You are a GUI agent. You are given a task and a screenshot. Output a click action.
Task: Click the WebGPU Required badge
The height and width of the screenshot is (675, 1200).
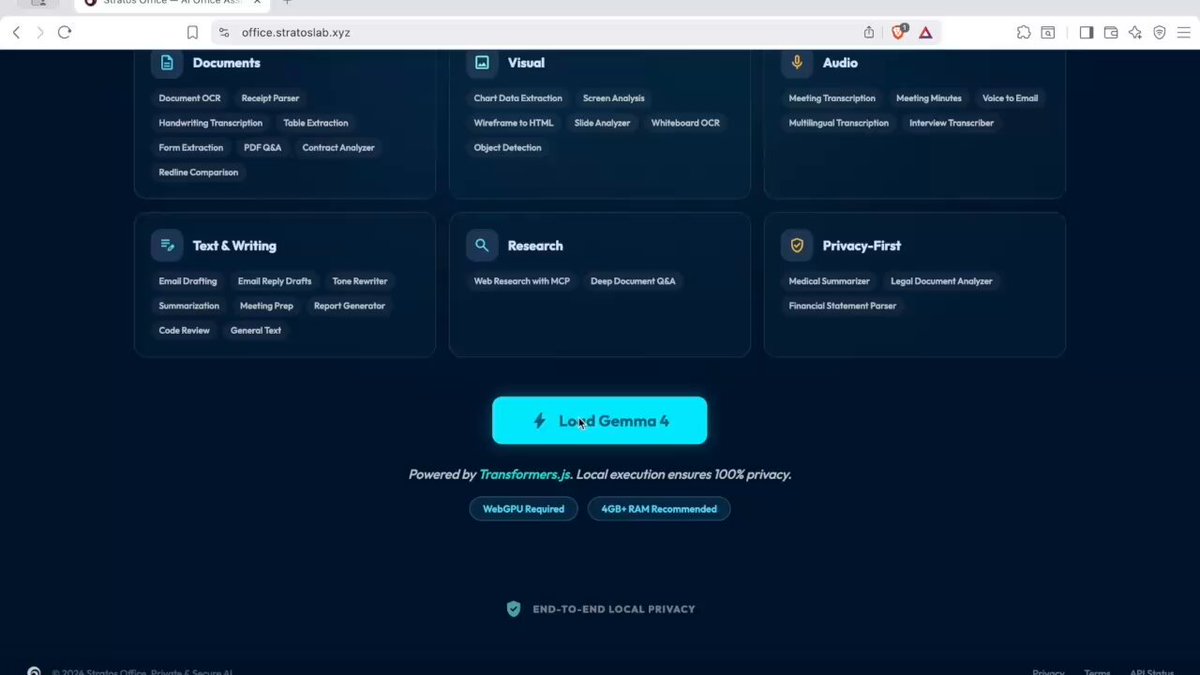click(x=523, y=509)
